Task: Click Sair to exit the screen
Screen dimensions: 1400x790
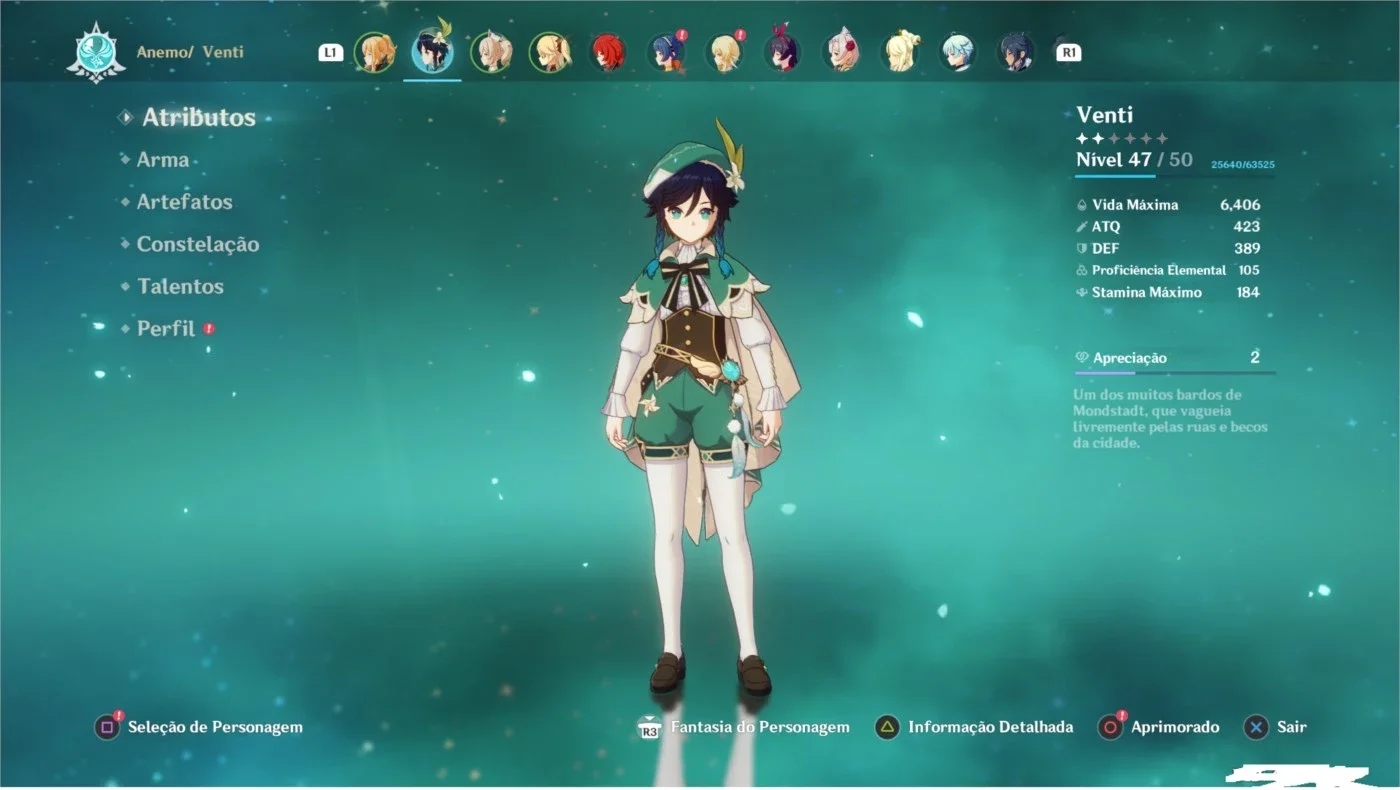Action: [x=1292, y=727]
